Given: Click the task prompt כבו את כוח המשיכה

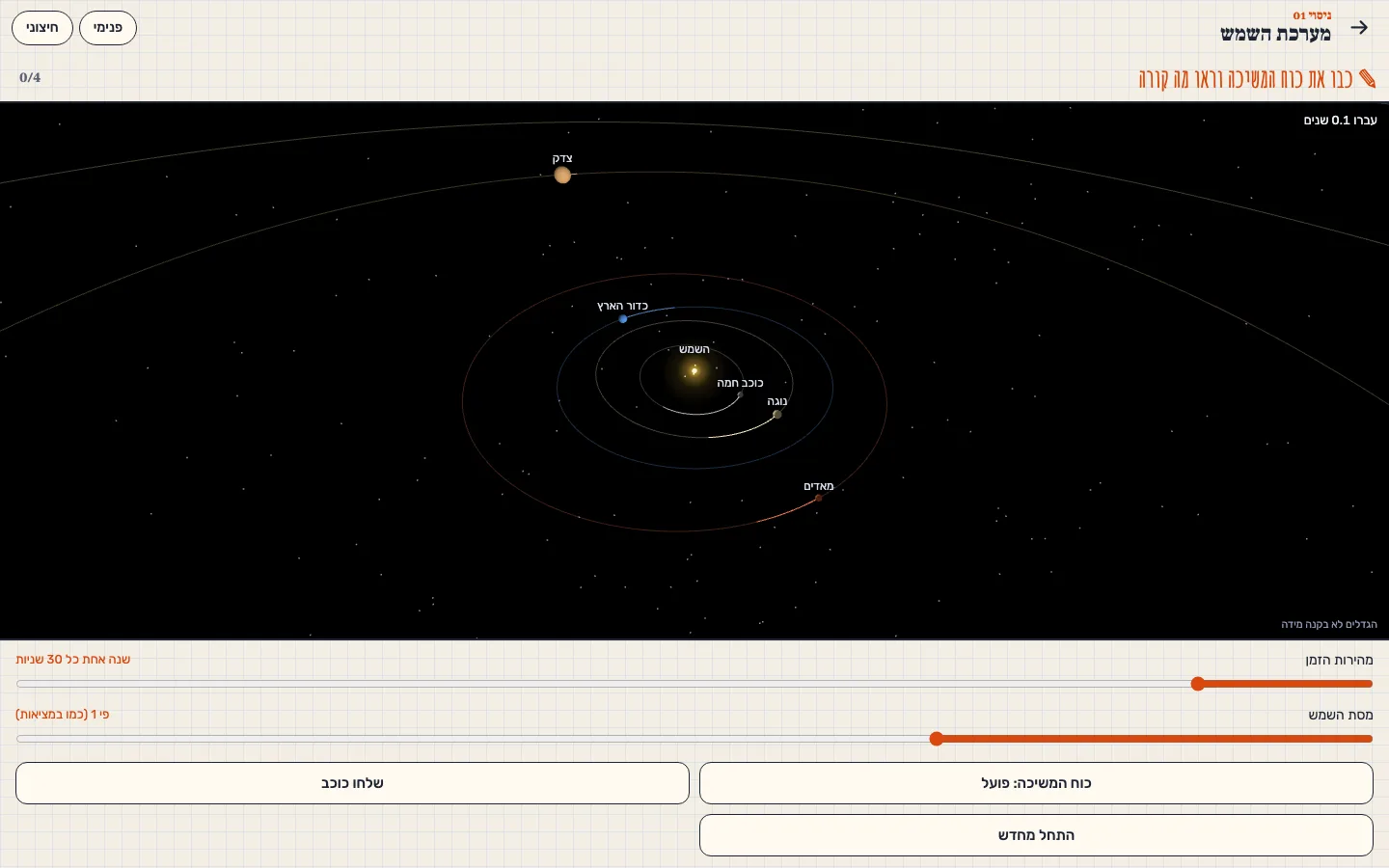Looking at the screenshot, I should click(1245, 79).
